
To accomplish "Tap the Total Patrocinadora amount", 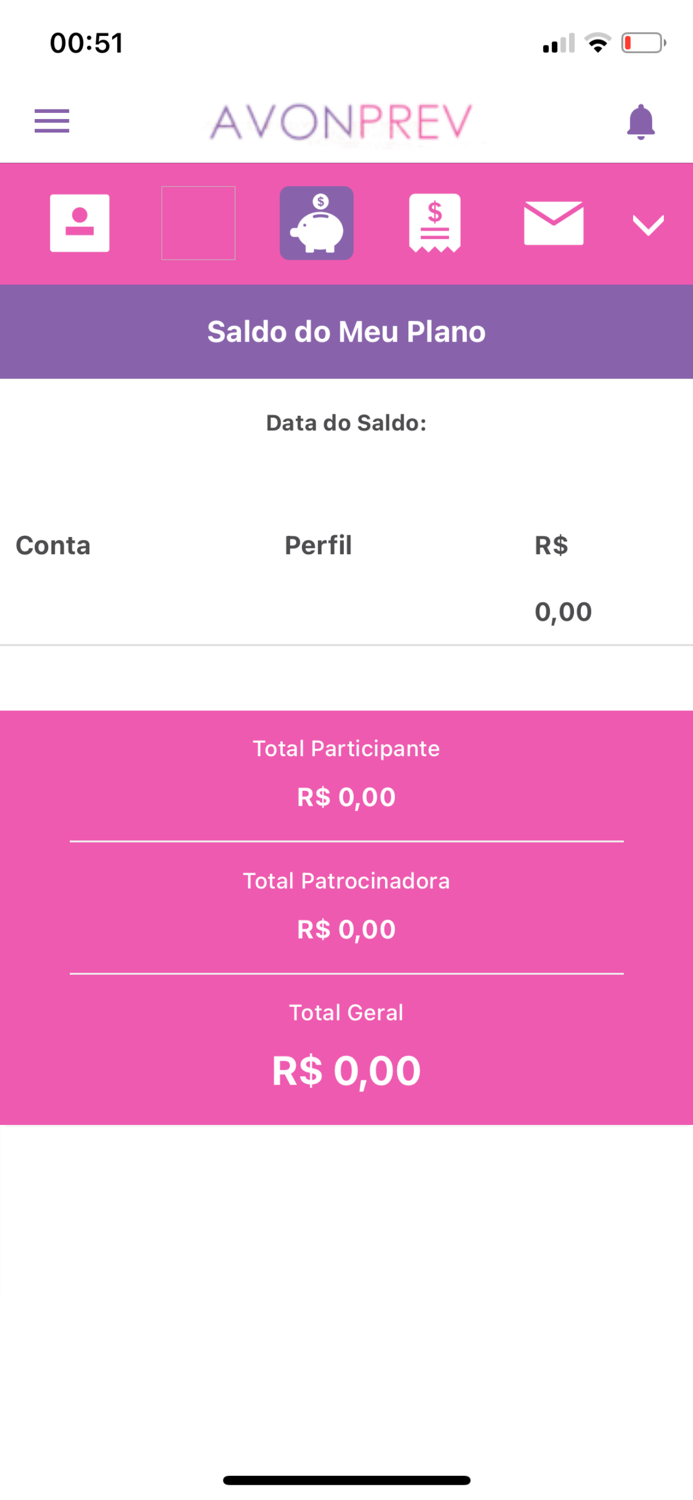I will point(346,929).
